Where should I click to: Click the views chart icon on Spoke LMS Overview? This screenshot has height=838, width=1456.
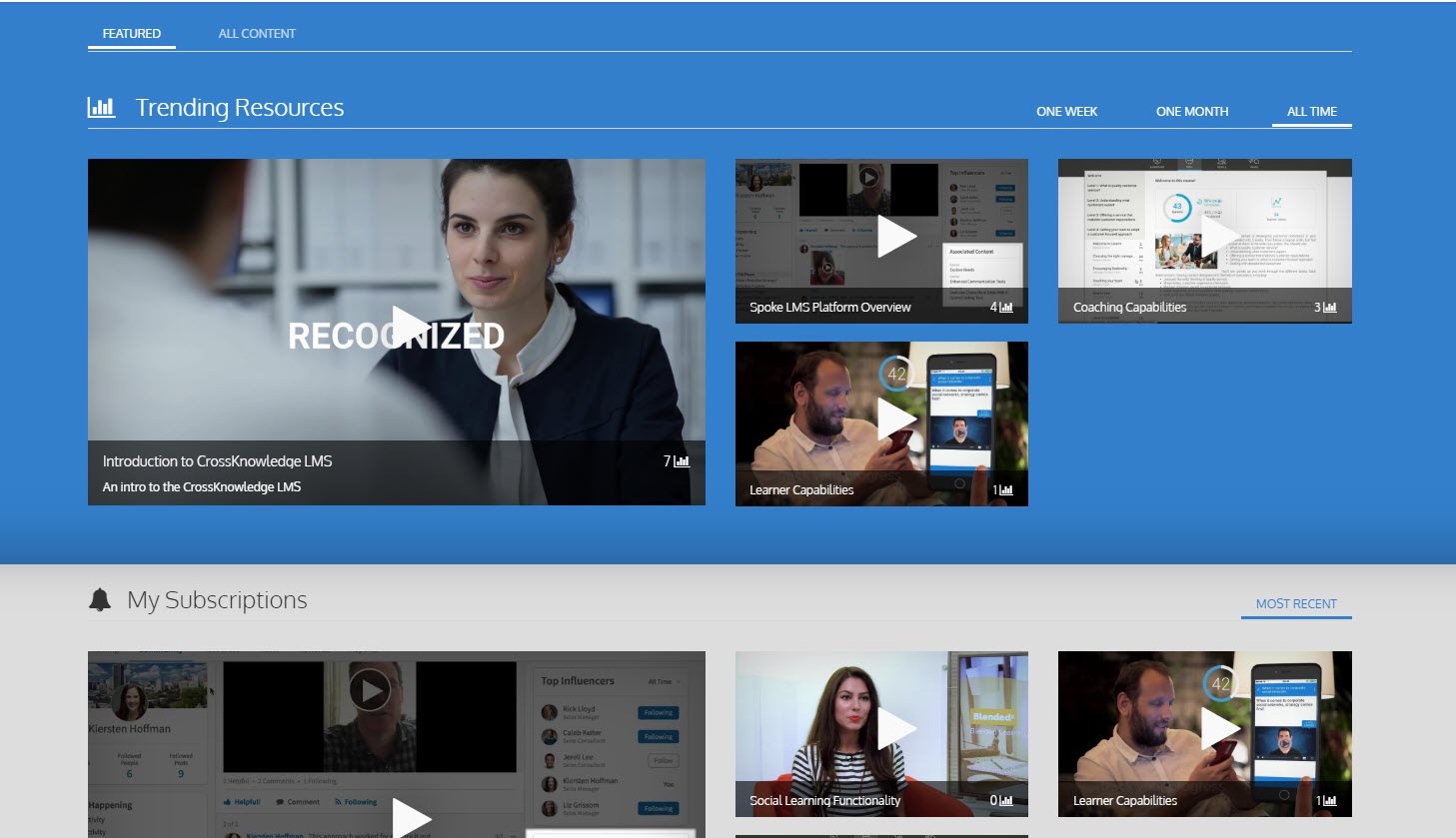pos(1005,308)
